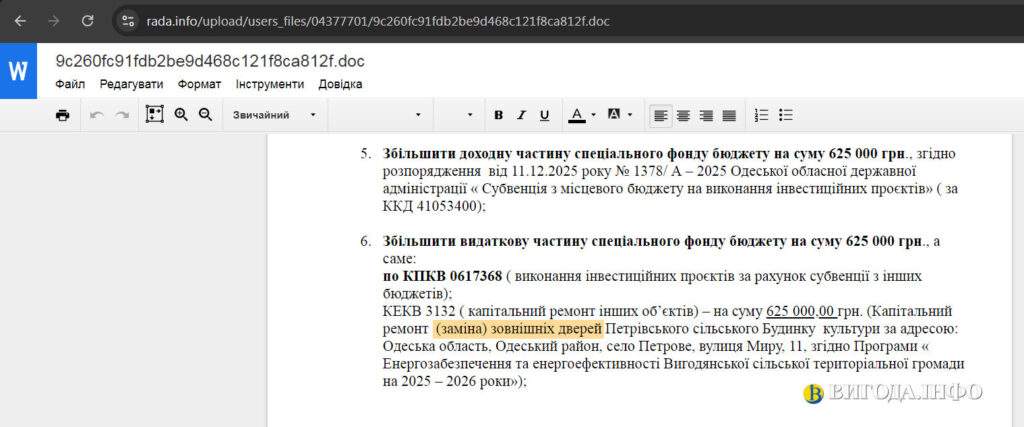Click the Zoom out magnifier icon

(x=205, y=115)
